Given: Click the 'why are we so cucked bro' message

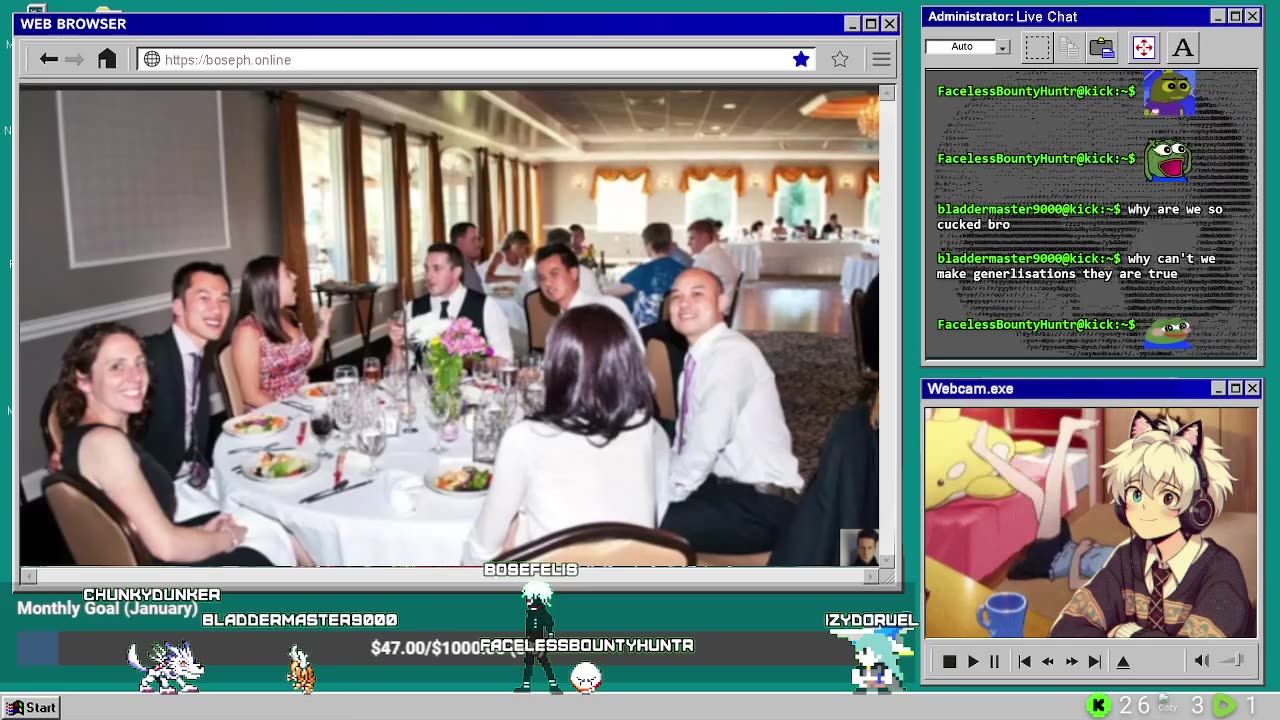Looking at the screenshot, I should [x=1080, y=217].
